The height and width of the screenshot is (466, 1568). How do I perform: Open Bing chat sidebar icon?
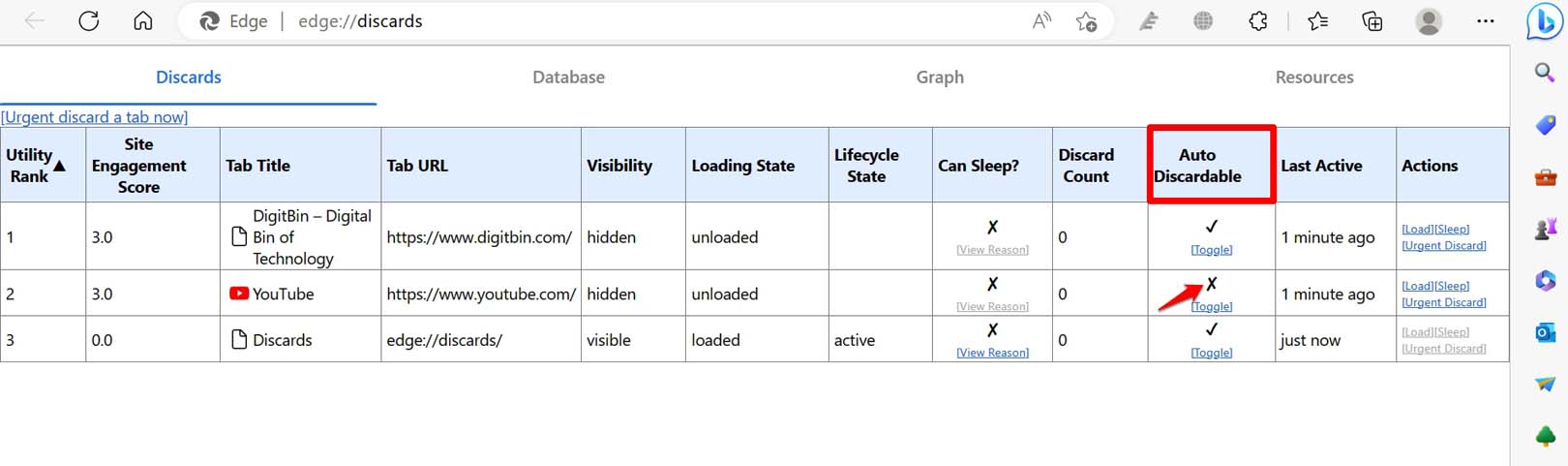coord(1544,21)
